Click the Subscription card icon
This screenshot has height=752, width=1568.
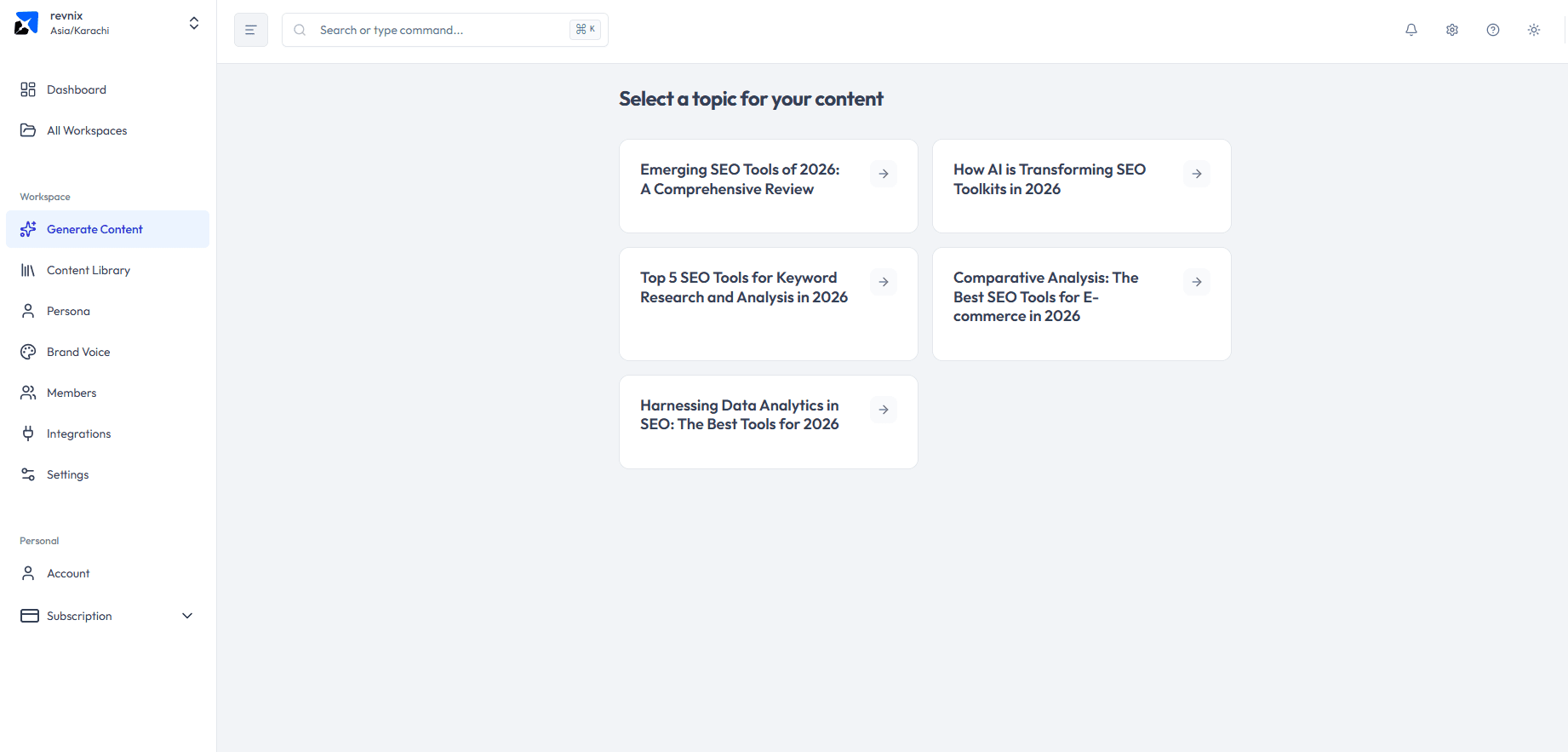coord(30,616)
